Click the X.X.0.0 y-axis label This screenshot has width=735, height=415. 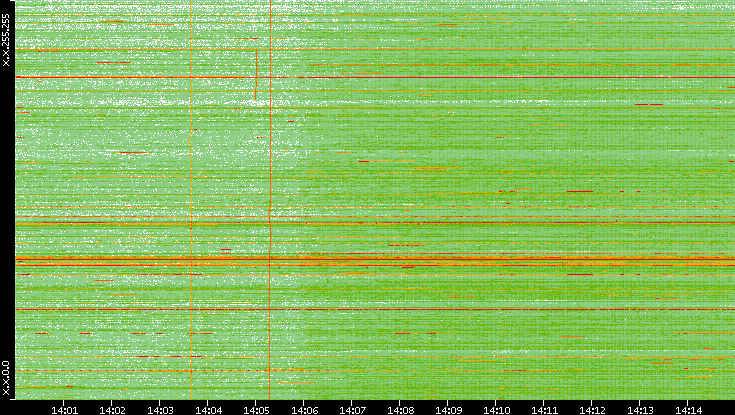(x=7, y=376)
